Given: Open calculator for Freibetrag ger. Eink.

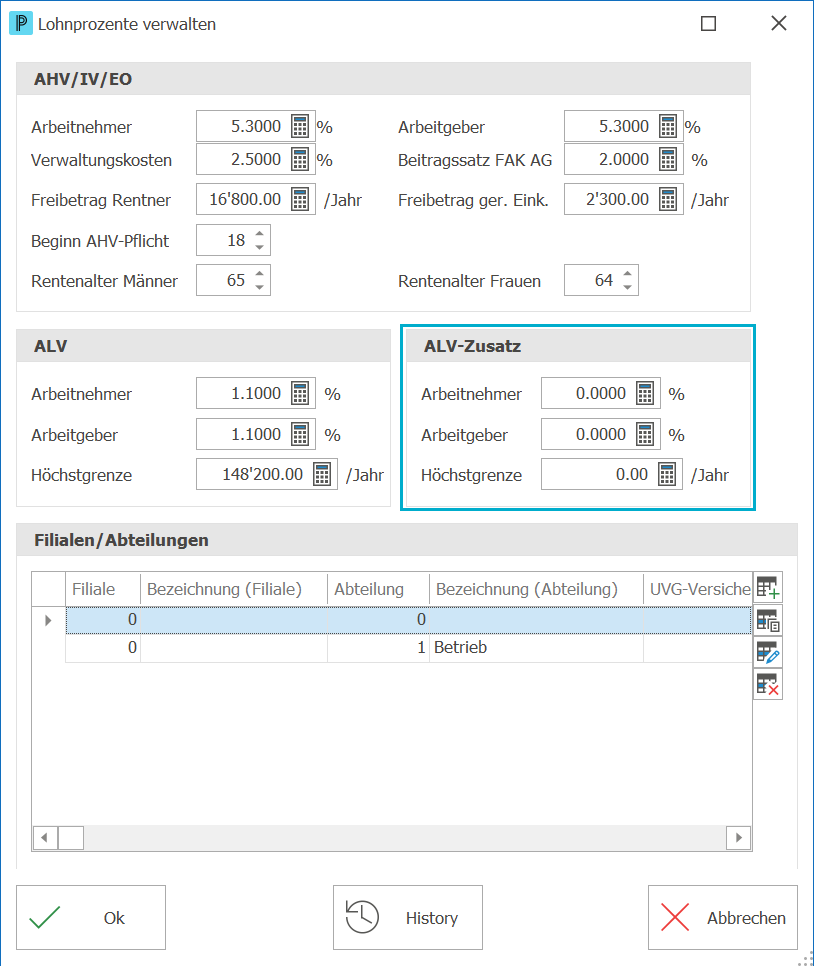Looking at the screenshot, I should click(668, 200).
